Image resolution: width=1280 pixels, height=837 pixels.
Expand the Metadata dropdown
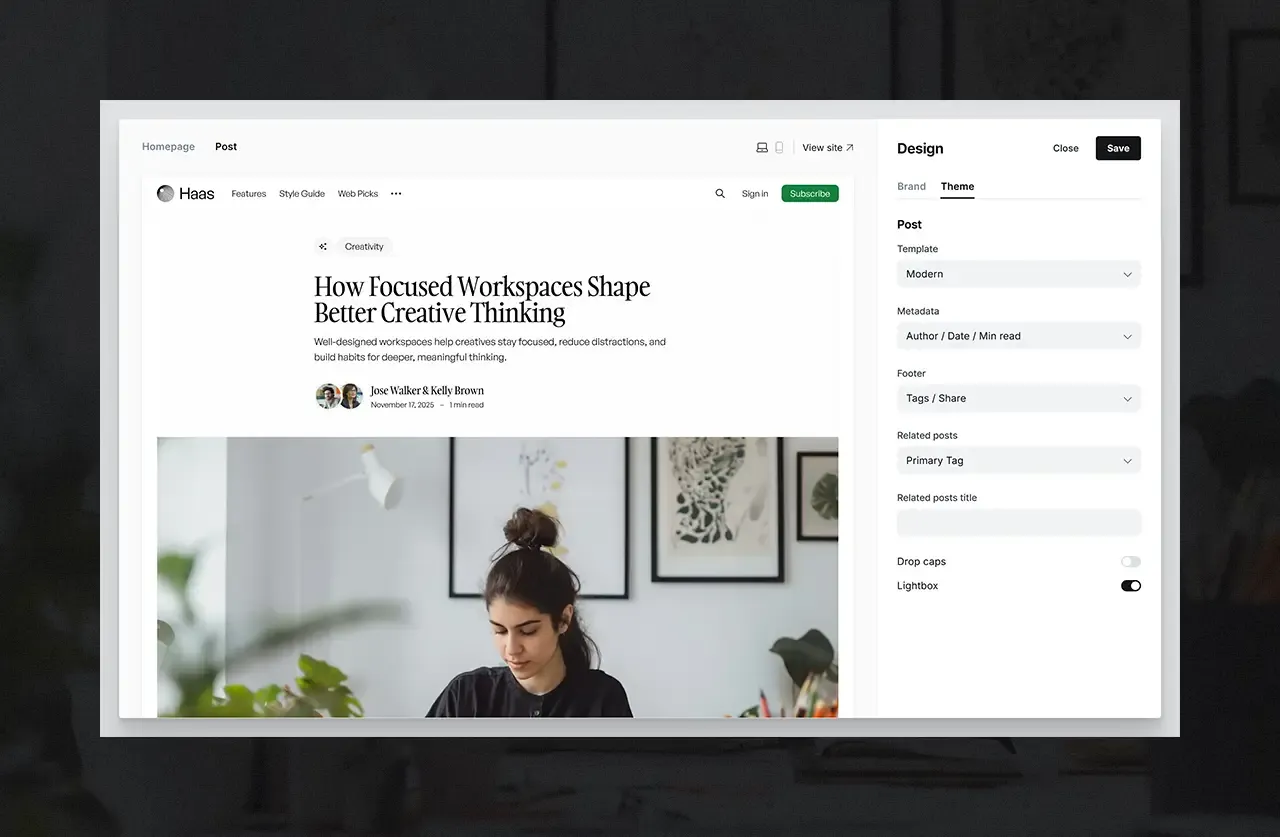[1018, 336]
